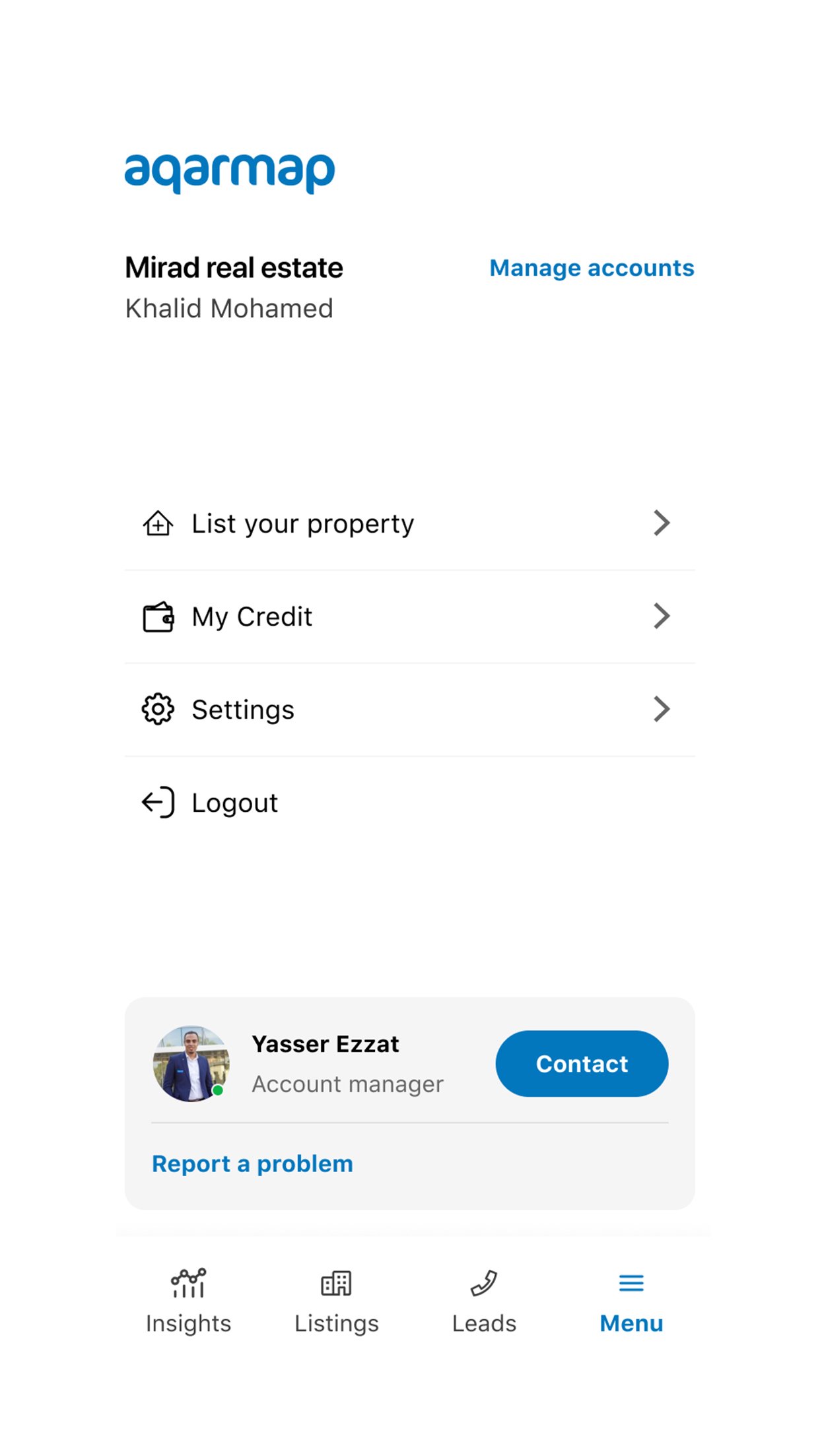The image size is (820, 1456).
Task: Choose the Logout menu entry
Action: (x=235, y=803)
